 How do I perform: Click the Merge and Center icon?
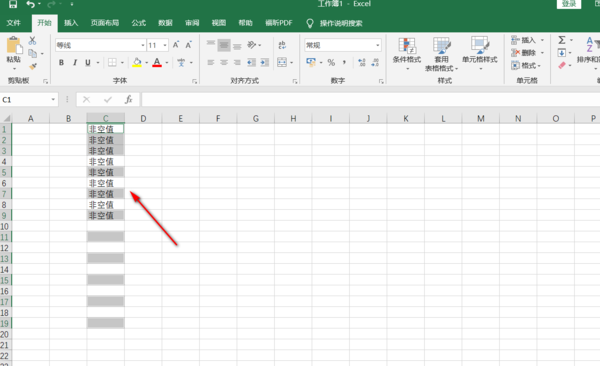tap(282, 62)
